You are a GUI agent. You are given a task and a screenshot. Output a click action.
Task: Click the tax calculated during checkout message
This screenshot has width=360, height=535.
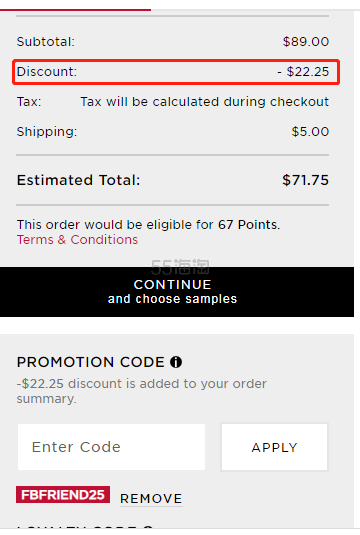pos(205,102)
